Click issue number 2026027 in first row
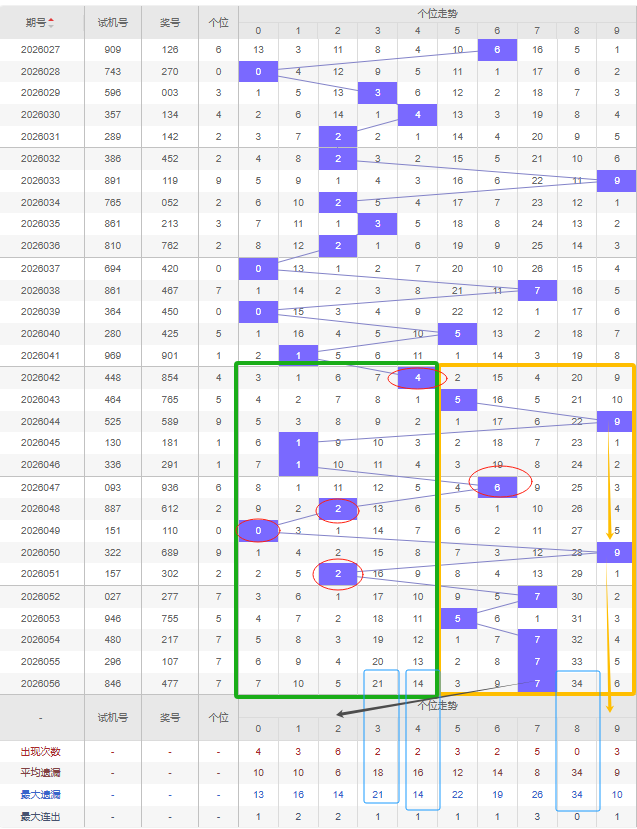637x829 pixels. pos(41,49)
